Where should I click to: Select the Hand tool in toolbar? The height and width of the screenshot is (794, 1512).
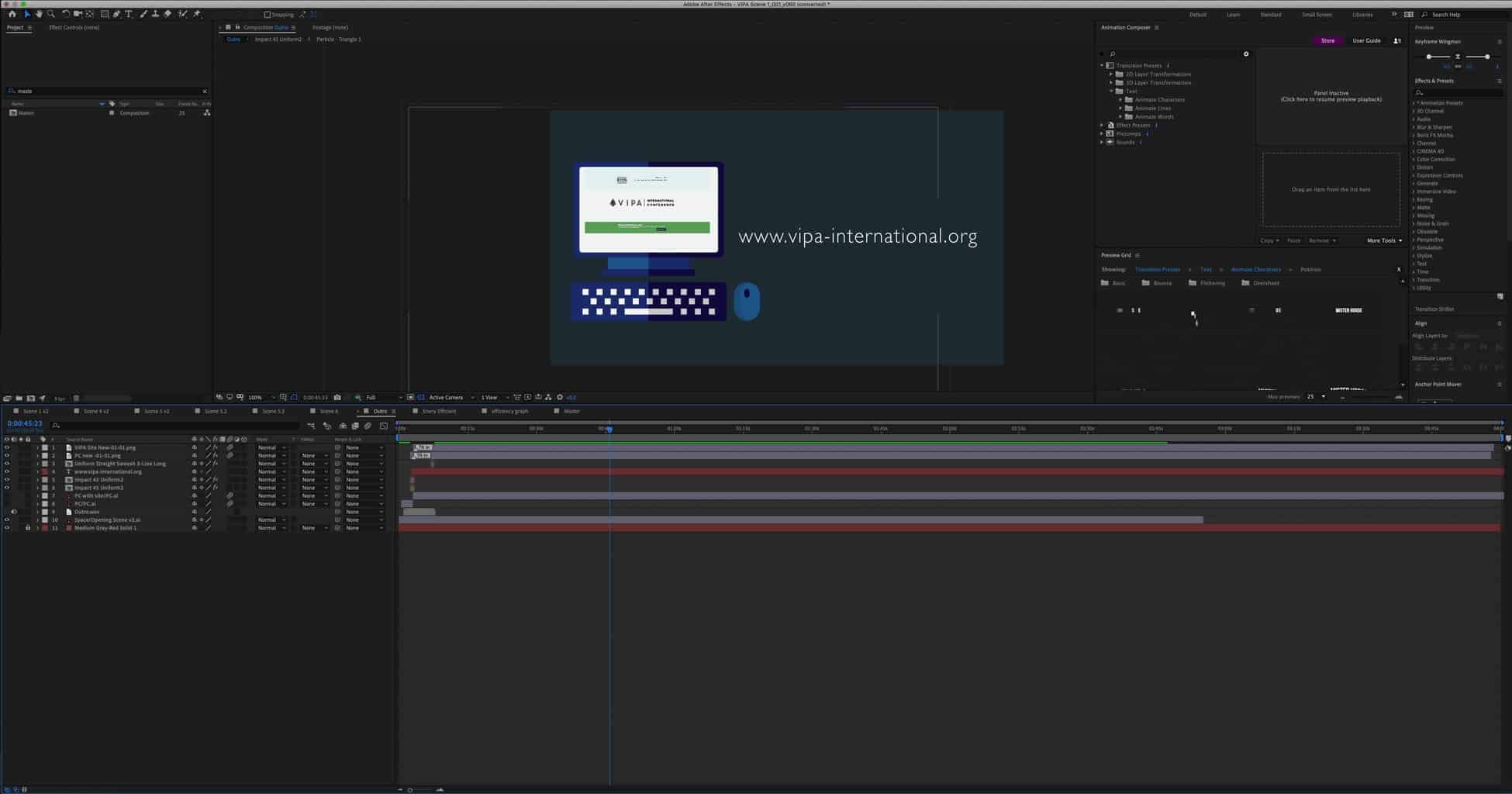[x=39, y=14]
